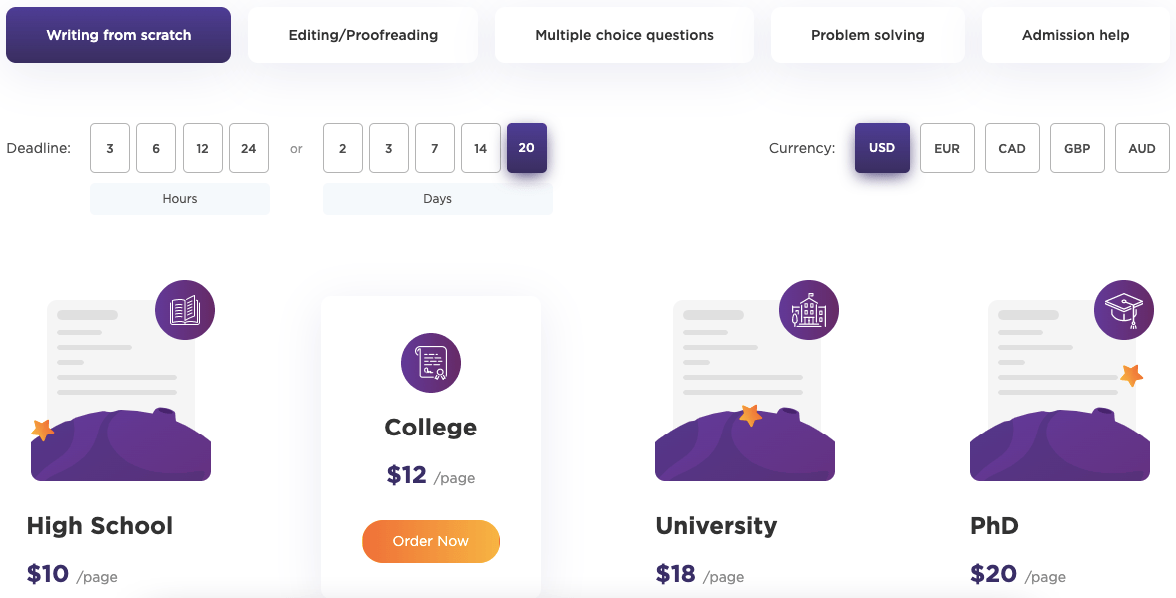Open the University pricing card thumbnail
The height and width of the screenshot is (598, 1176).
click(x=745, y=390)
